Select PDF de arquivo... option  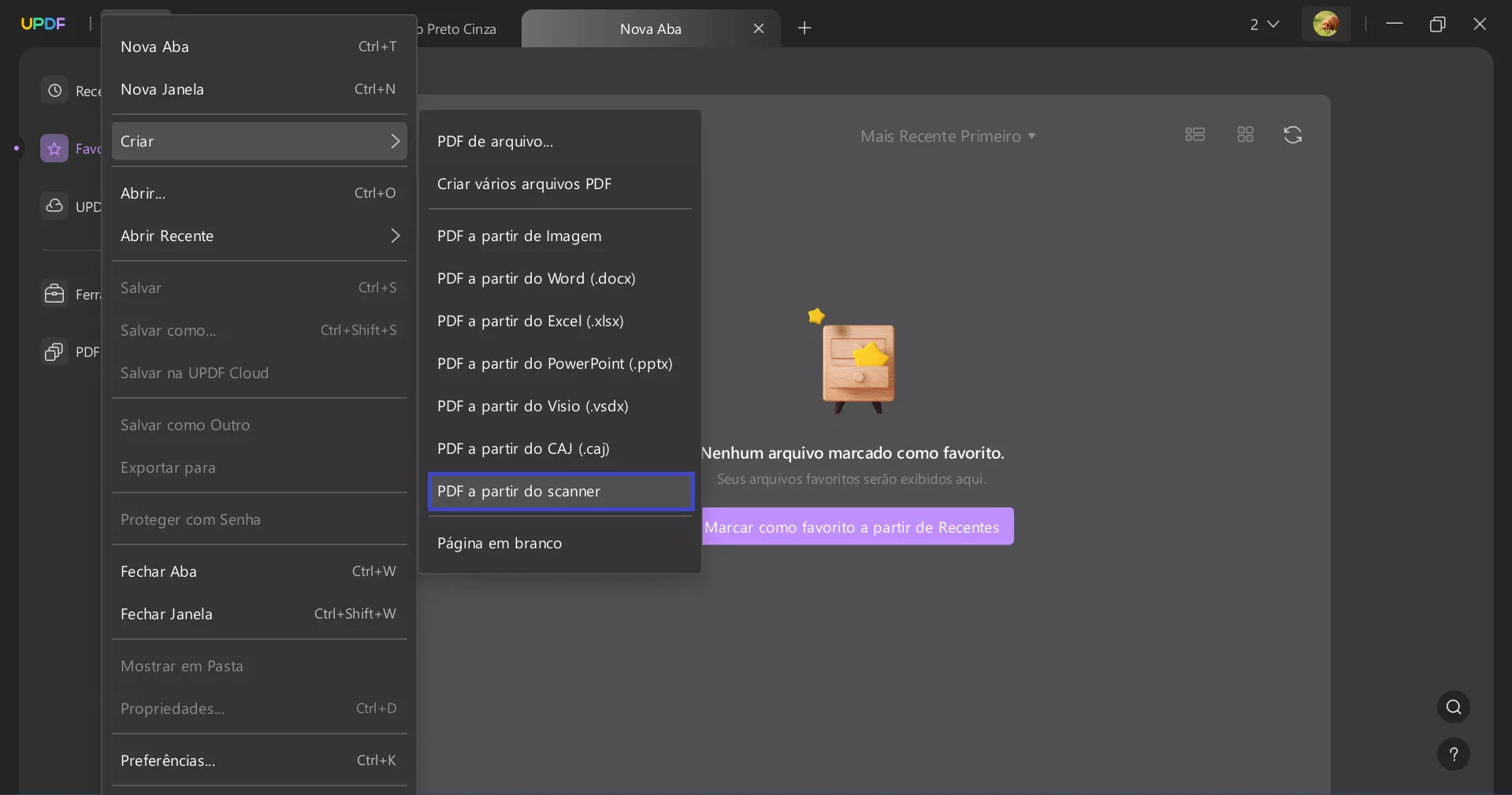[x=560, y=141]
